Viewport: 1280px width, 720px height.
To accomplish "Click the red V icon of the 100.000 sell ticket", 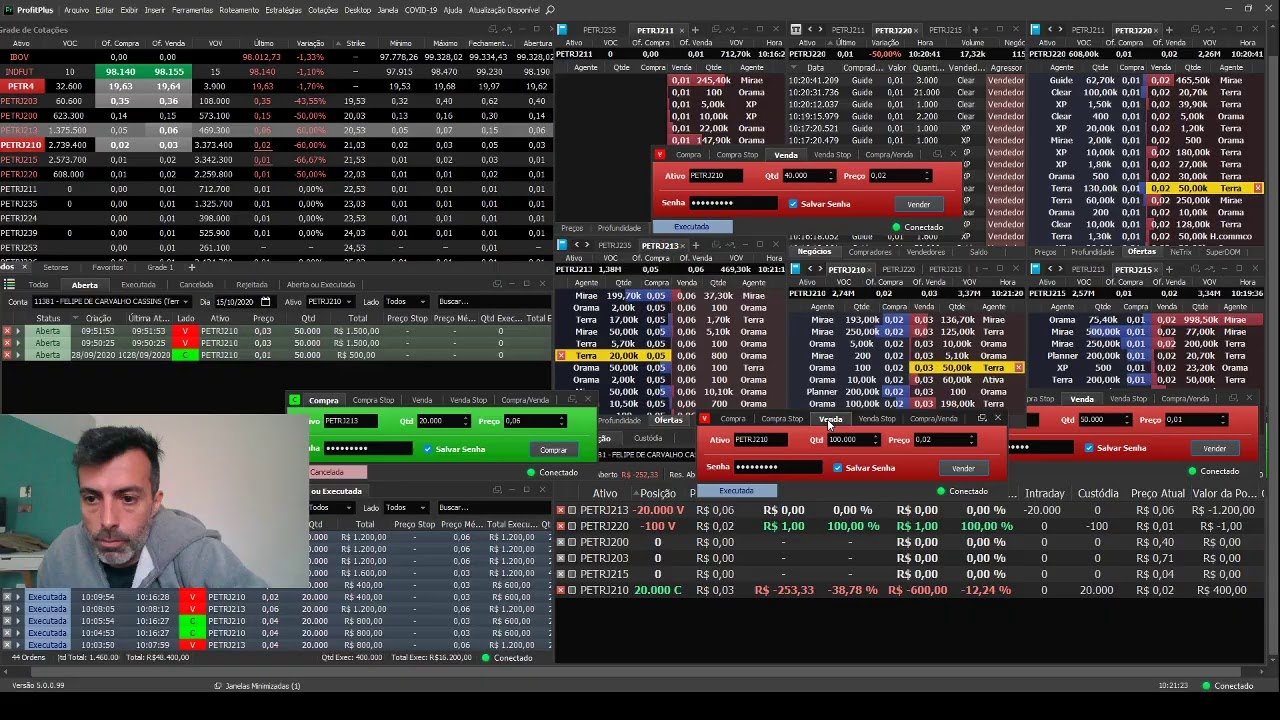I will [705, 418].
